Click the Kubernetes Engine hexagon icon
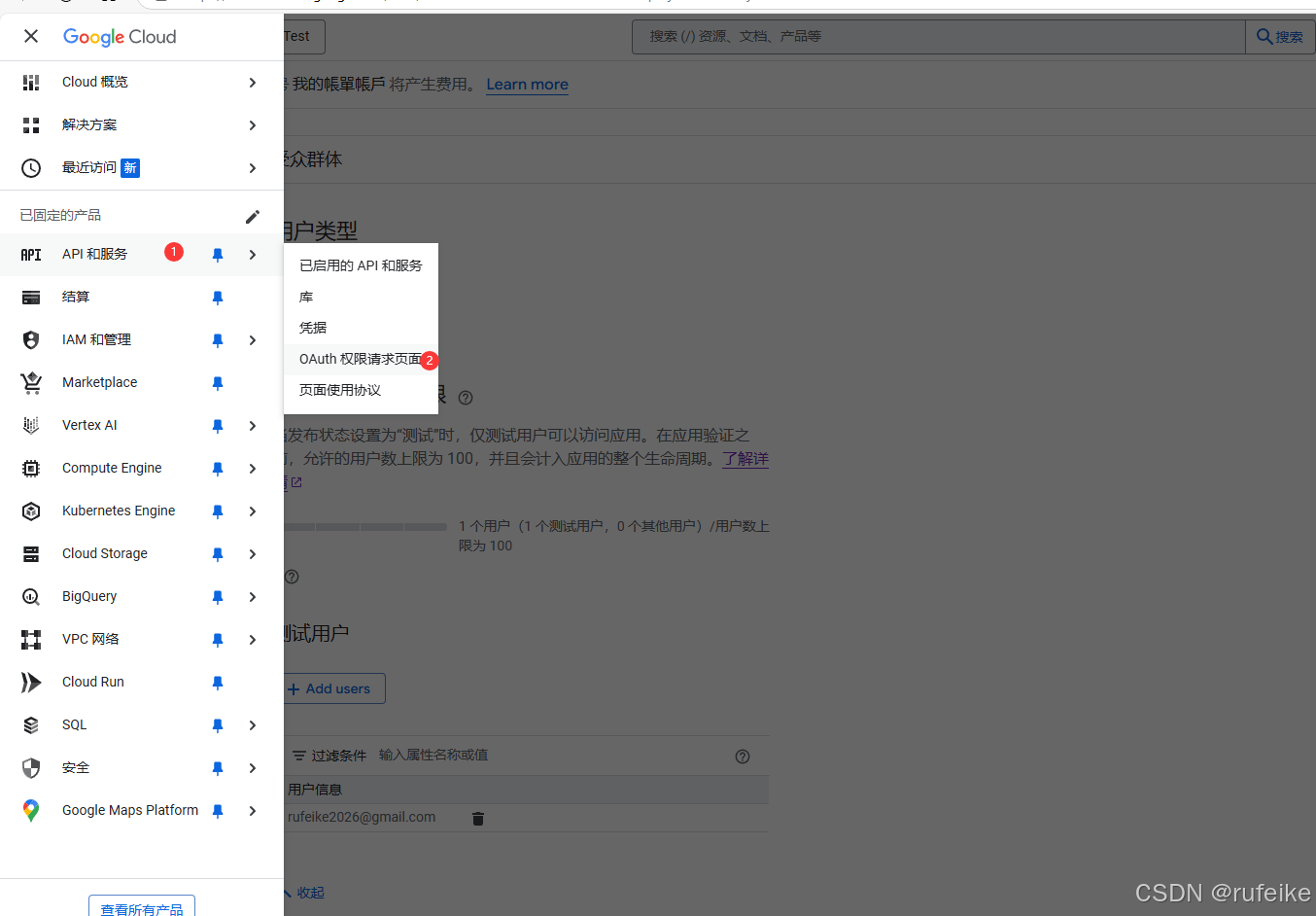 coord(31,511)
